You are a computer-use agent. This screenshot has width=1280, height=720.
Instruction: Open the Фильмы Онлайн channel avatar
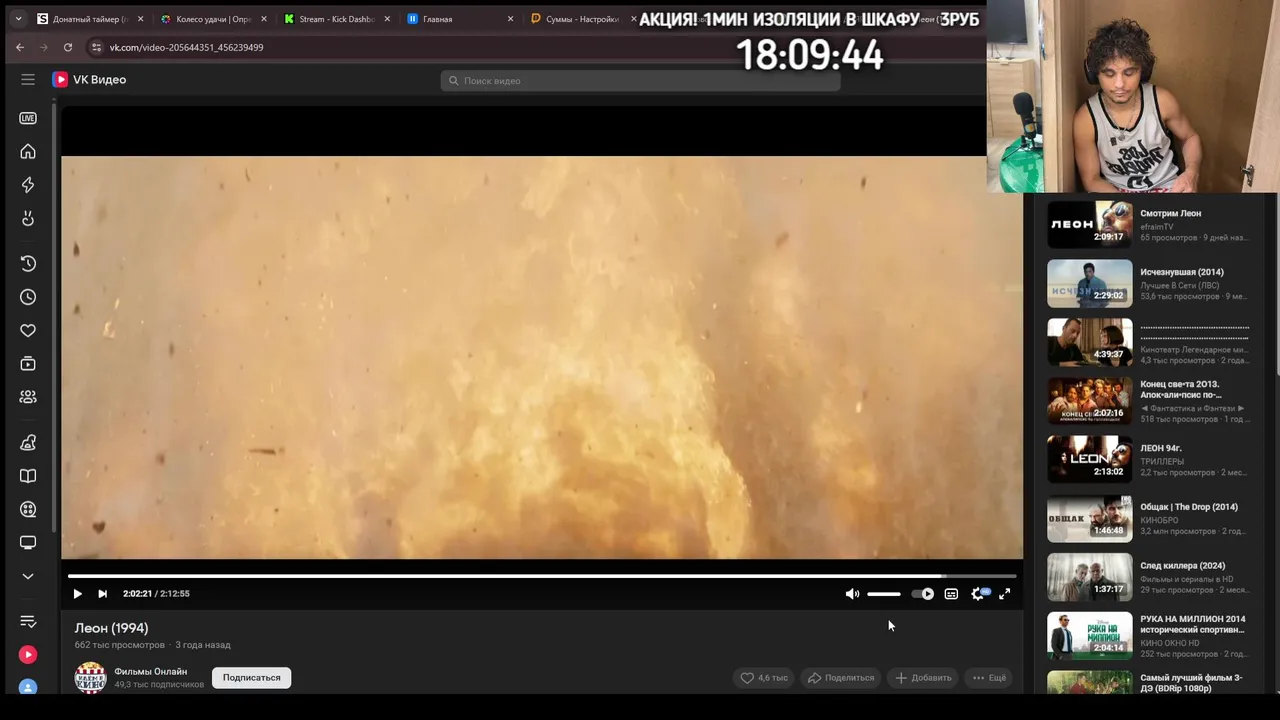pos(91,678)
